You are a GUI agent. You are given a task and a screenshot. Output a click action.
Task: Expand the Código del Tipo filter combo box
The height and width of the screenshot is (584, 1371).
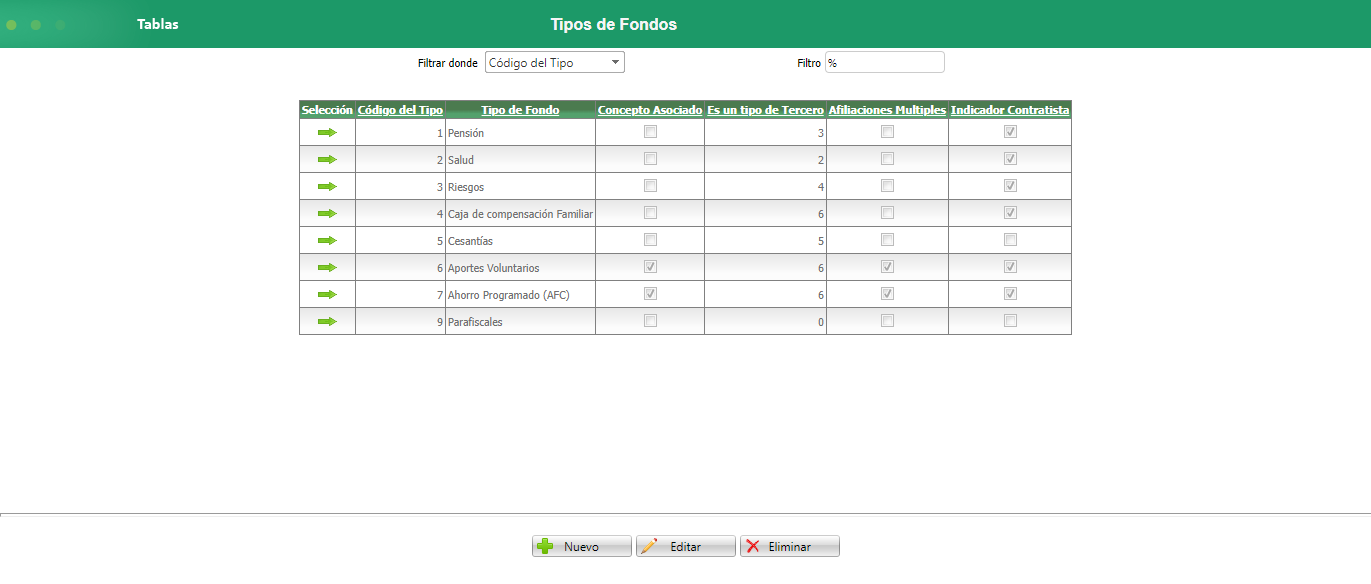614,61
